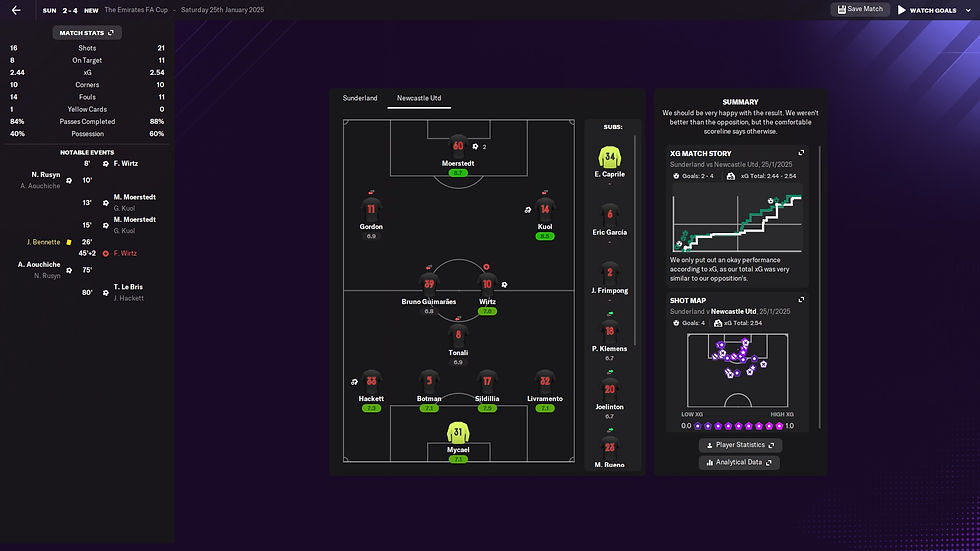Image resolution: width=980 pixels, height=551 pixels.
Task: Click 8' F. Wirtz goal event
Action: [111, 164]
